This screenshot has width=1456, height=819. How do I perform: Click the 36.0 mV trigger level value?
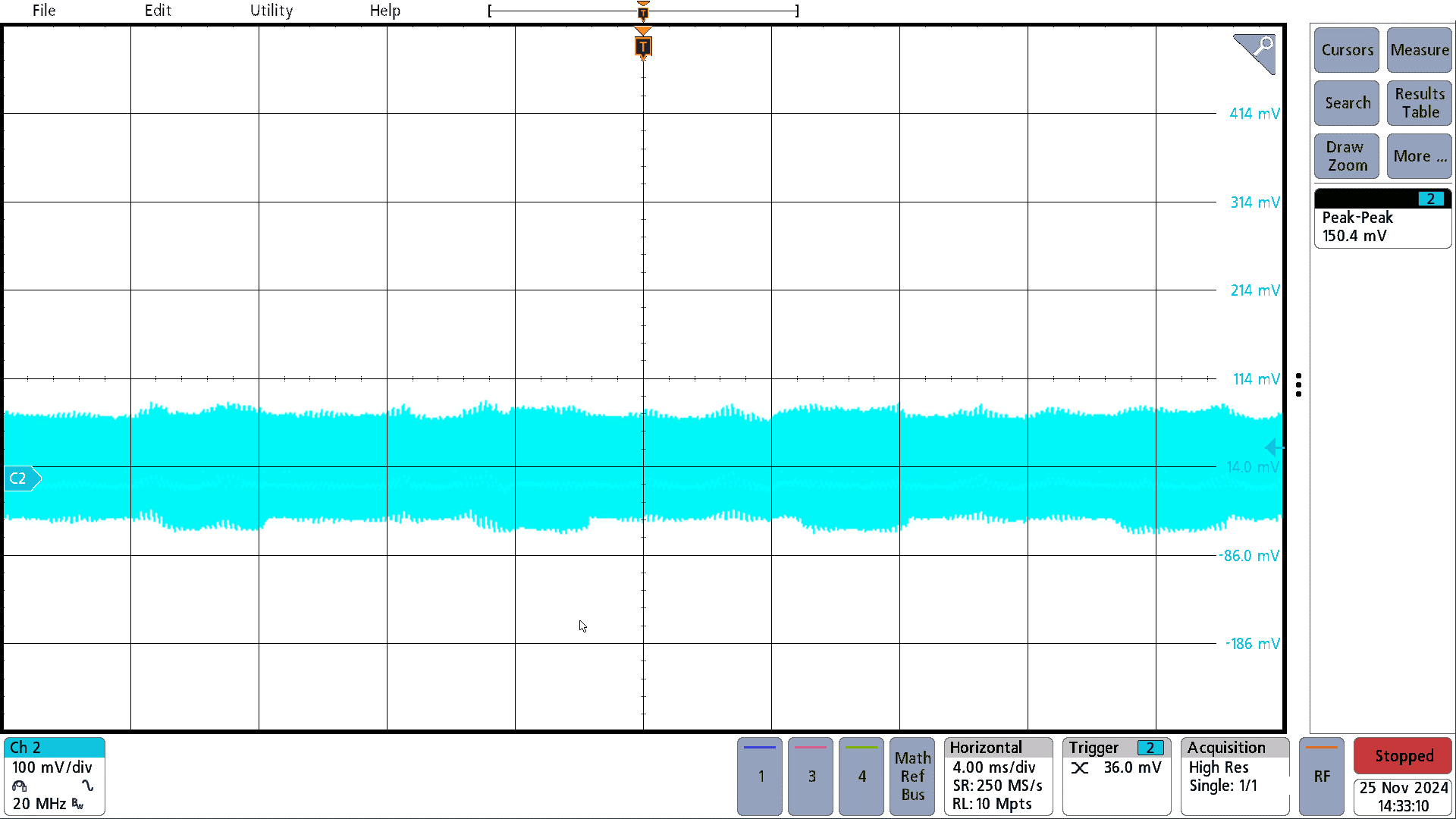(x=1132, y=767)
